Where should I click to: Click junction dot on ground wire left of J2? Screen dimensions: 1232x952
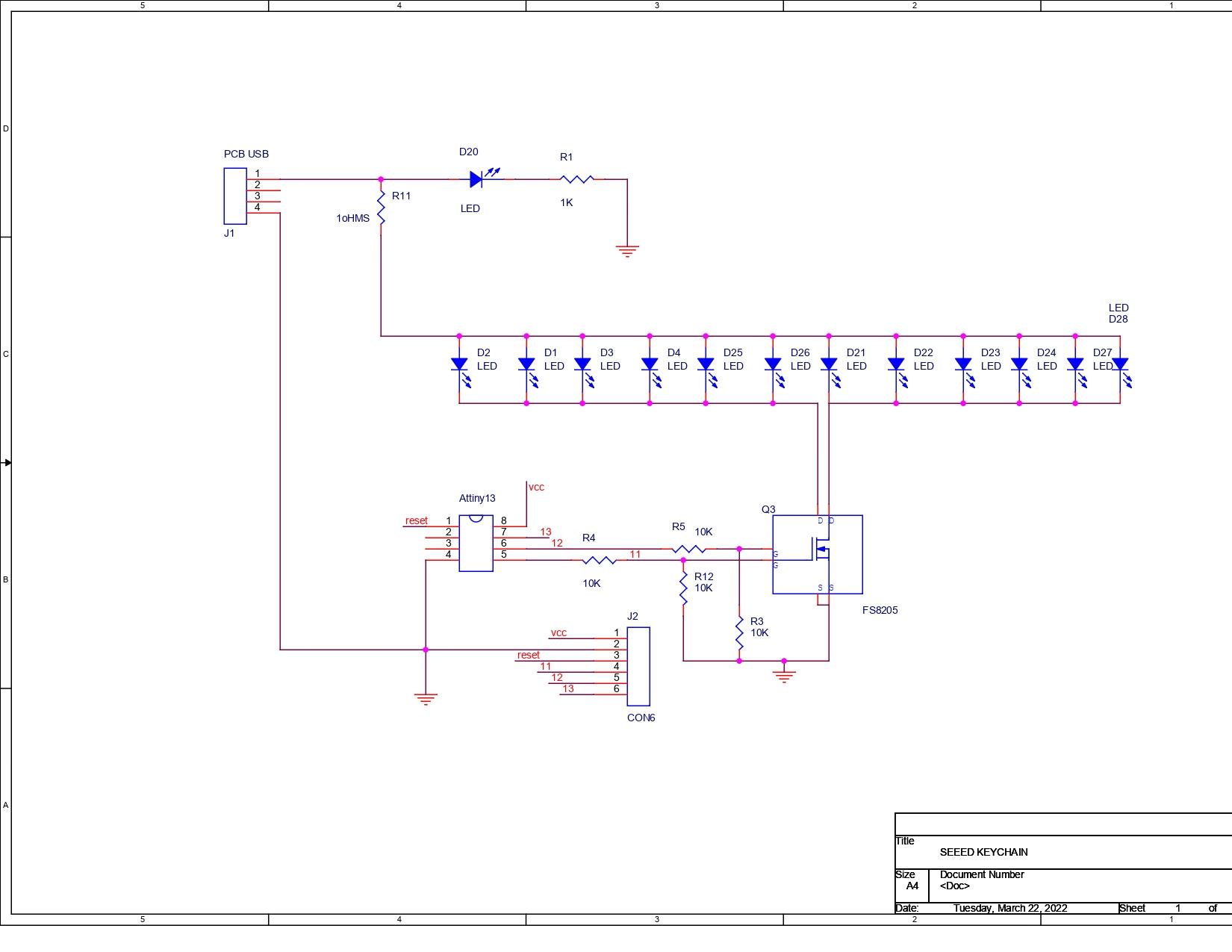[x=426, y=650]
